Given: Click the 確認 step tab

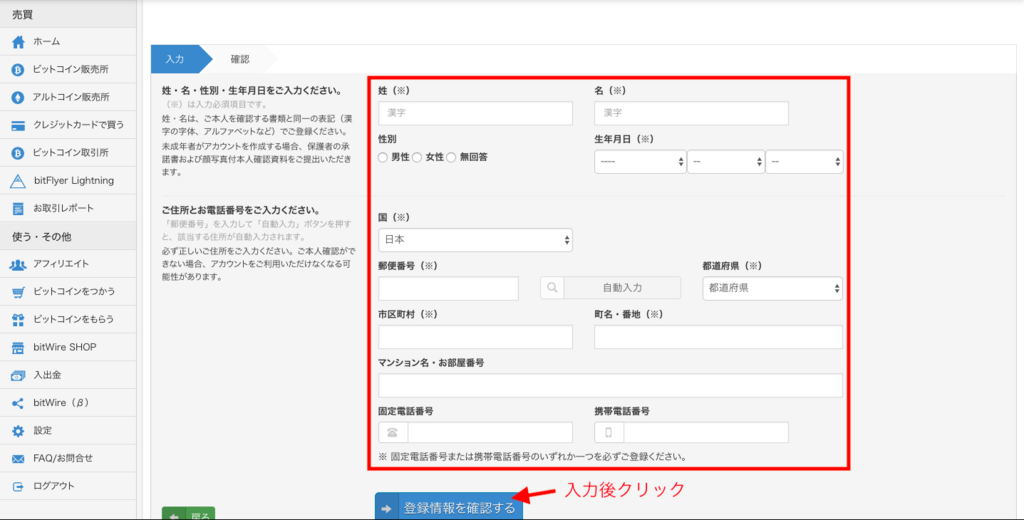Looking at the screenshot, I should point(240,59).
